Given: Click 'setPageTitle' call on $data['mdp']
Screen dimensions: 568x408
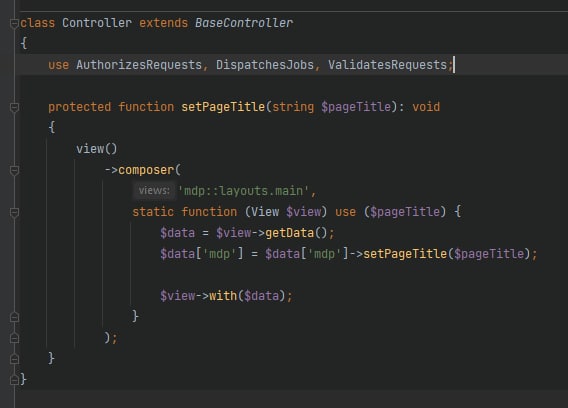Looking at the screenshot, I should click(x=405, y=254).
